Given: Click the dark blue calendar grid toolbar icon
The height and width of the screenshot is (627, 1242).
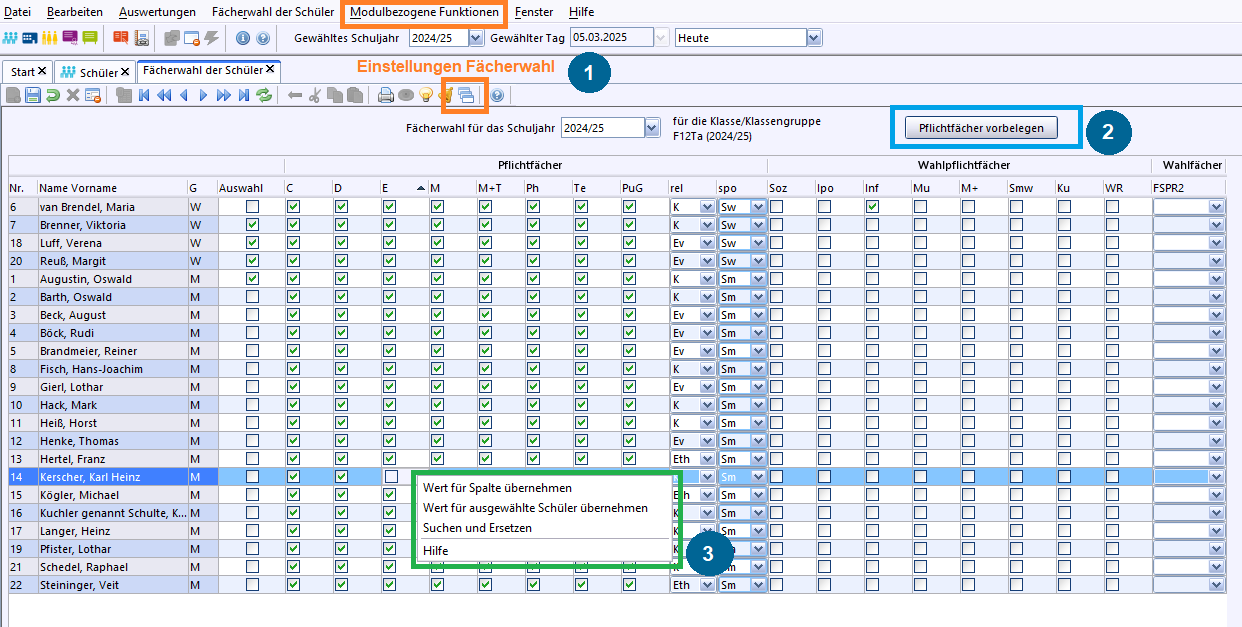Looking at the screenshot, I should point(29,38).
